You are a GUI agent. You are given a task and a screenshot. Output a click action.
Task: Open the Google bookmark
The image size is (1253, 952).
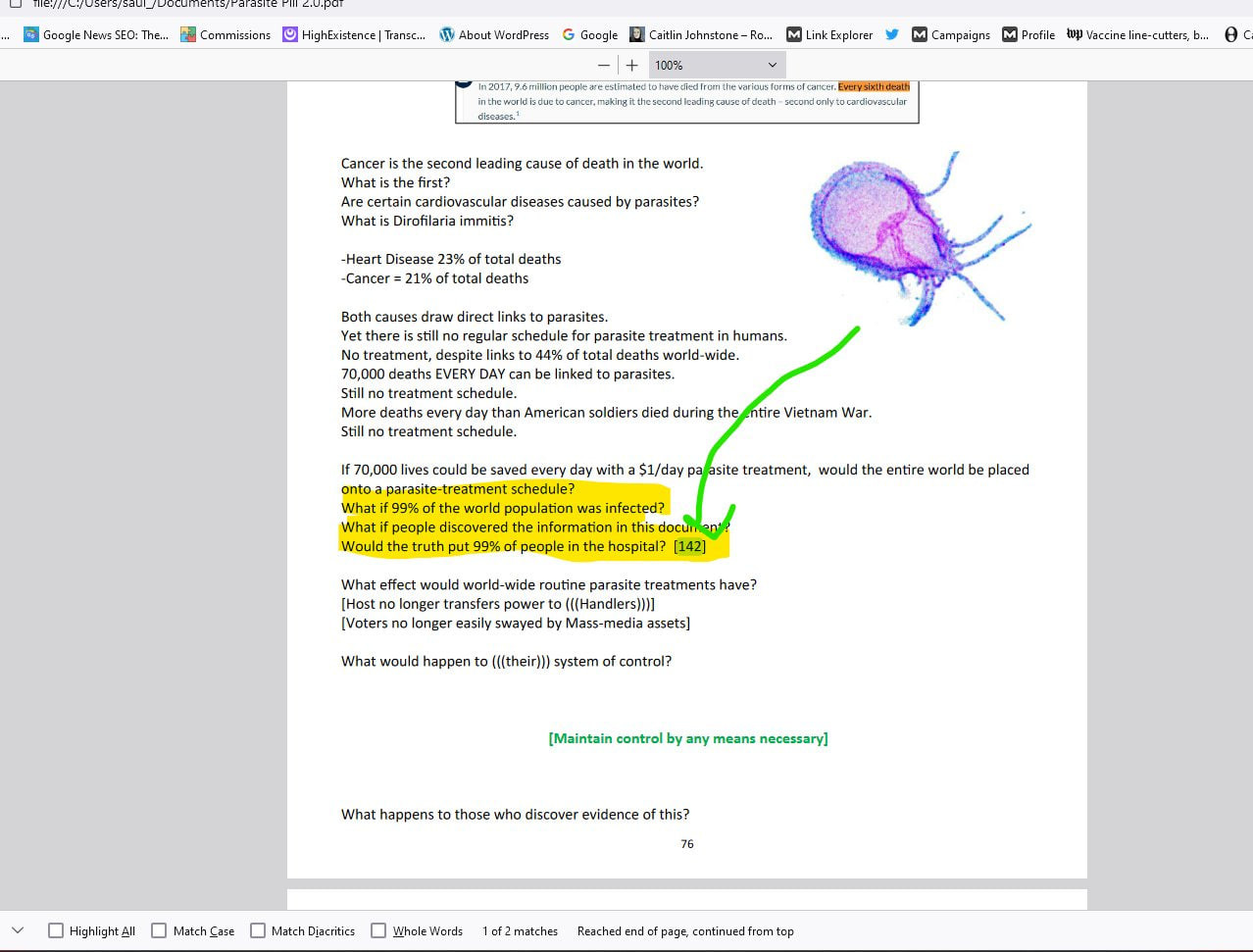[589, 34]
